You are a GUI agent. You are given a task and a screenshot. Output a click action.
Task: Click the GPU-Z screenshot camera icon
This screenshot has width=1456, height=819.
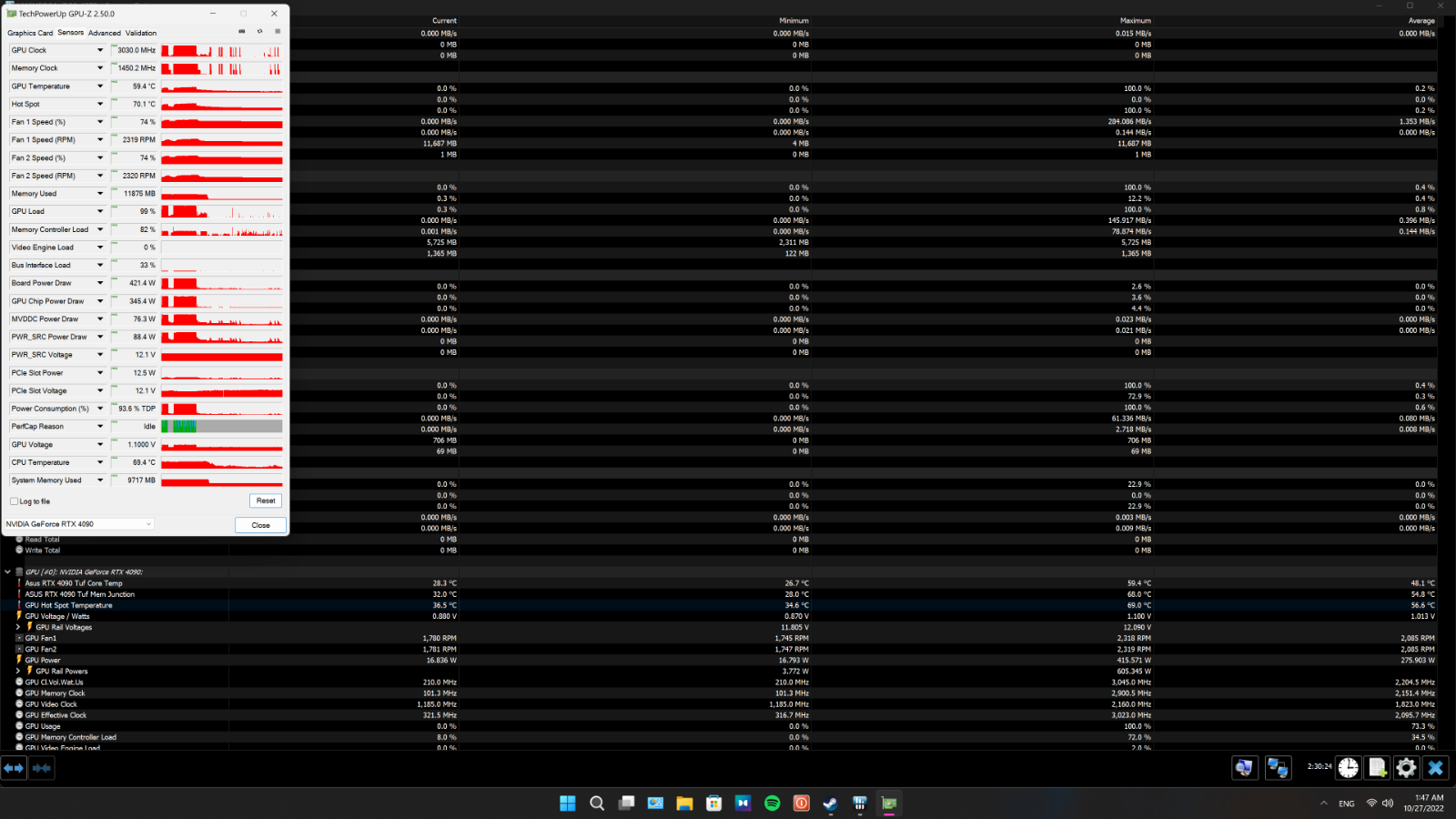coord(241,32)
